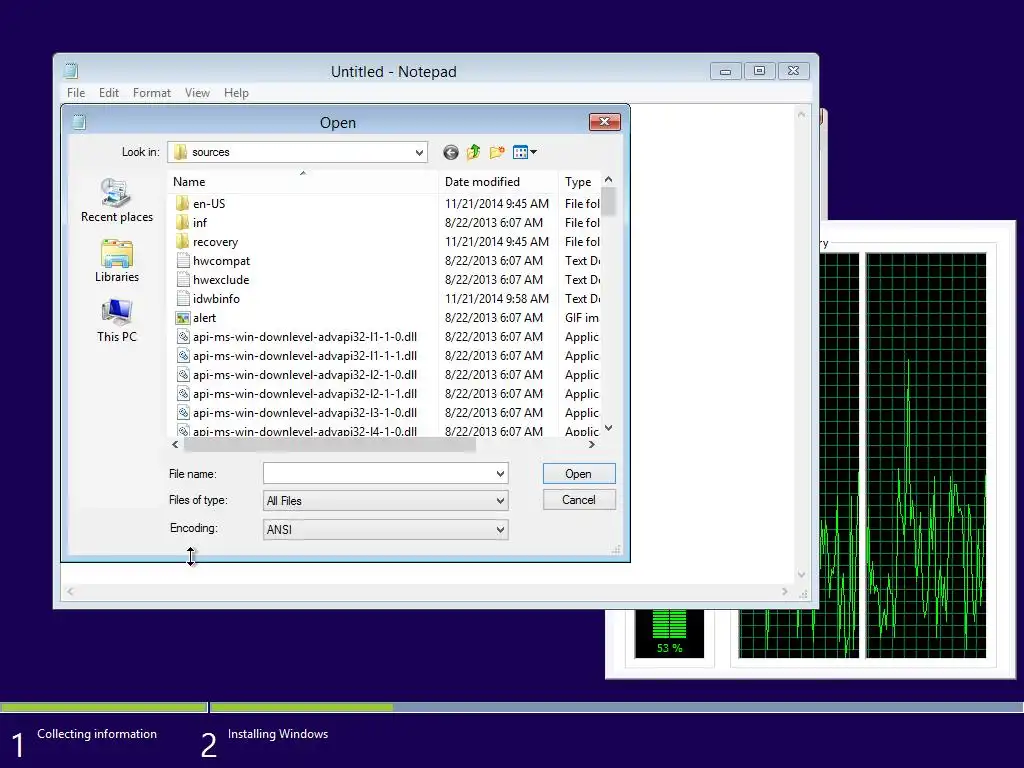This screenshot has width=1024, height=768.
Task: Click the icon of api-ms-win-downlevel-advapi32-l1-1-0.dll
Action: [x=183, y=337]
